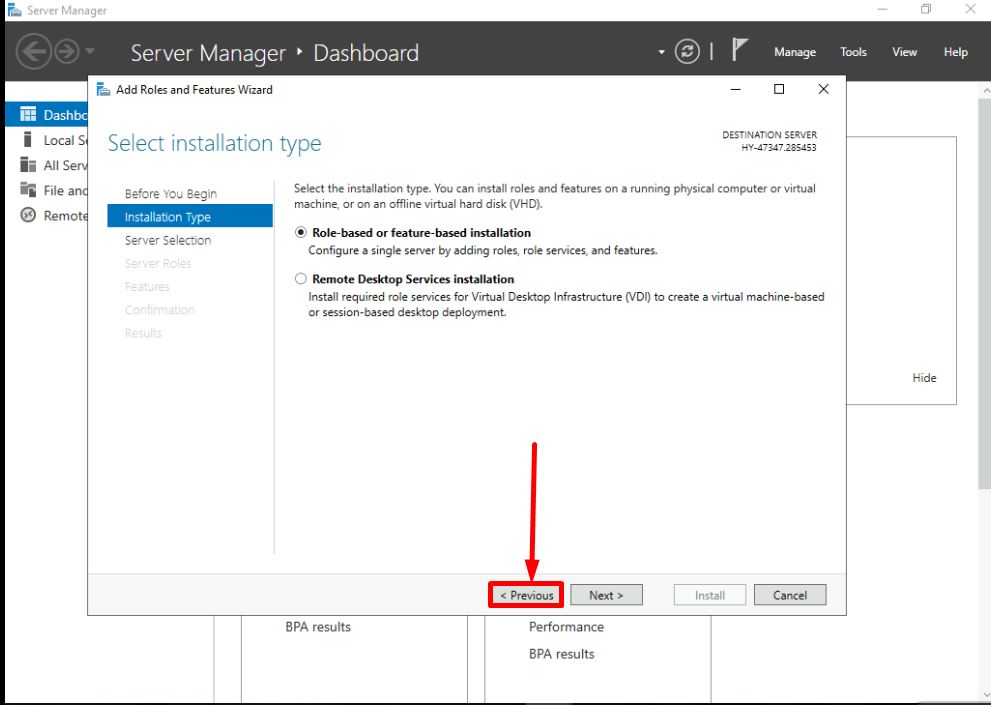Select Role-based or feature-based installation option

pyautogui.click(x=301, y=233)
